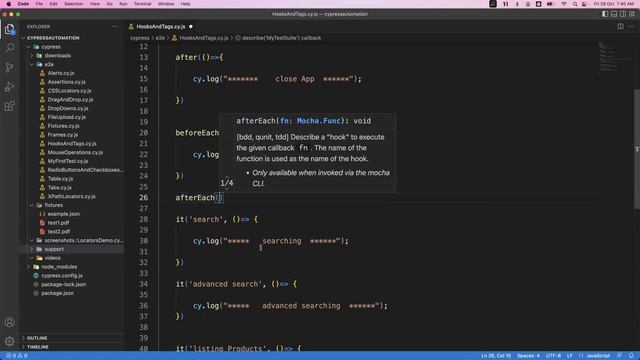Open Wi-Fi status menu
640x360 pixels.
[564, 4]
